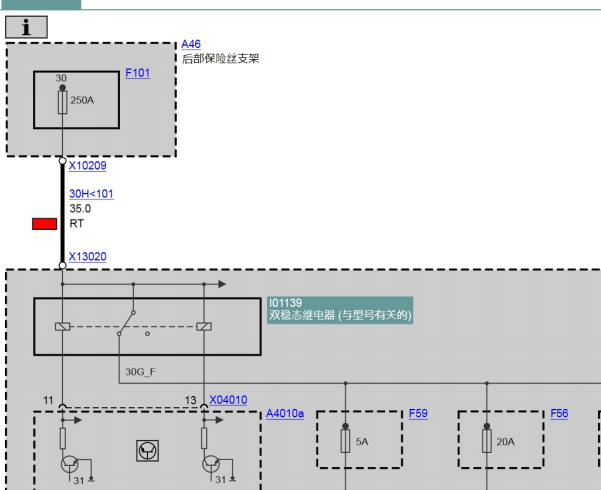The image size is (601, 490).
Task: Open connector X13020 link
Action: 87,257
